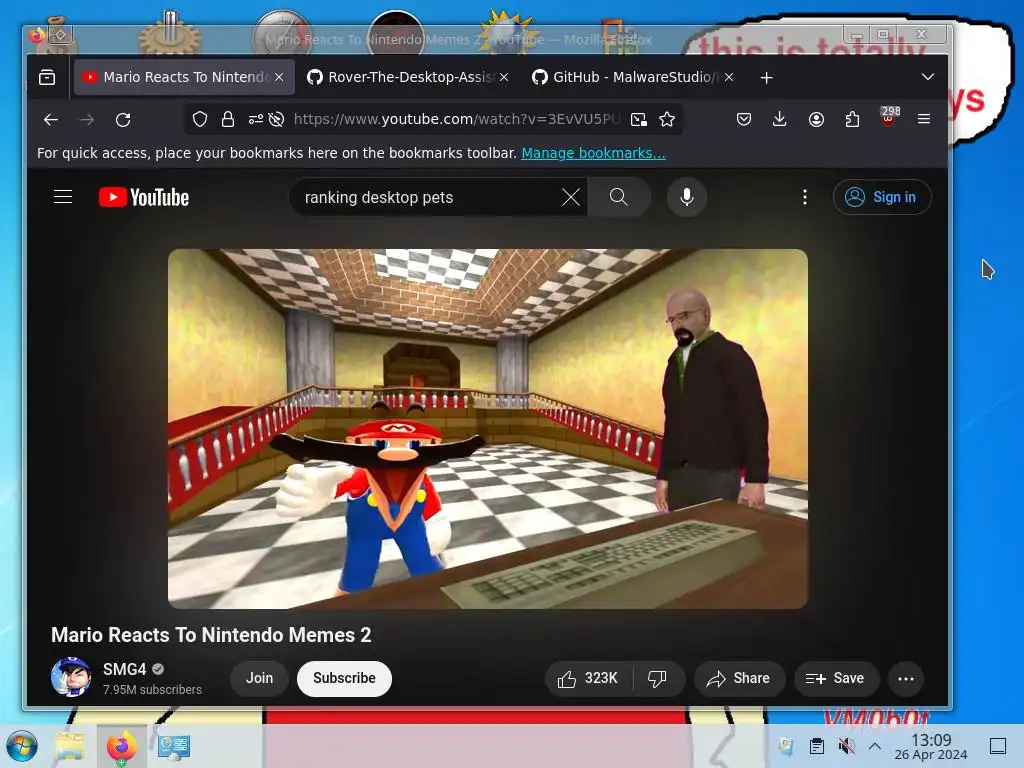Click Firefox taskbar icon
This screenshot has height=768, width=1024.
pyautogui.click(x=121, y=746)
